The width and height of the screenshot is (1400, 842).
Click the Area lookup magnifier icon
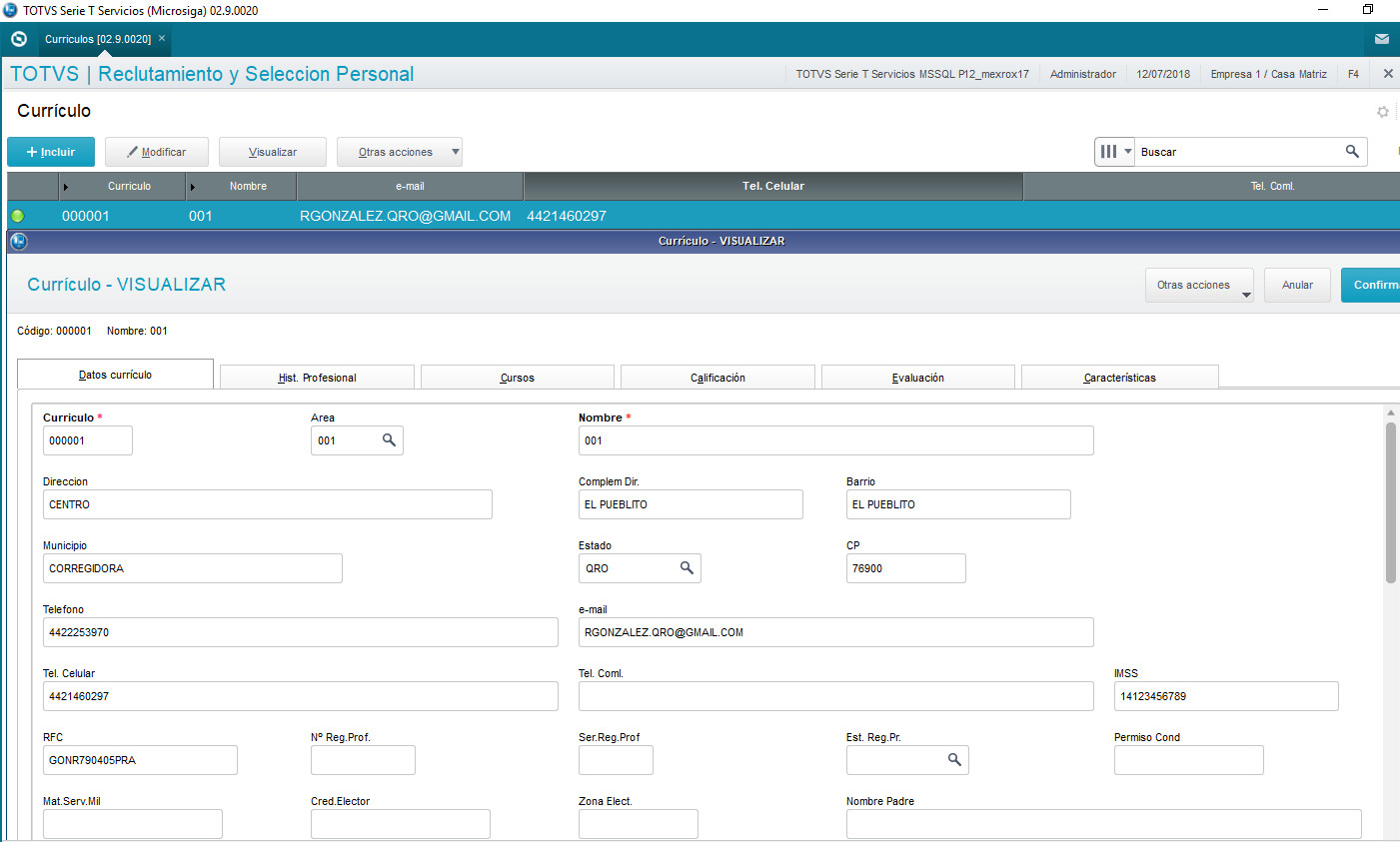(389, 440)
